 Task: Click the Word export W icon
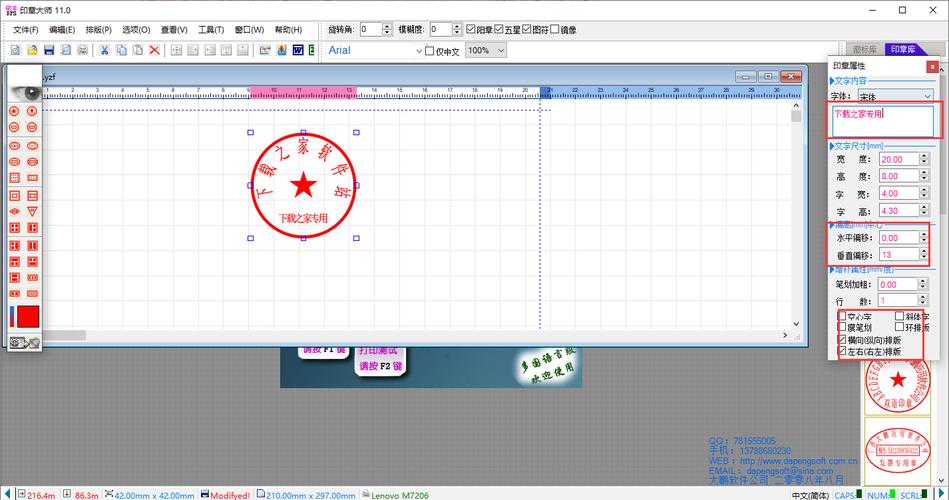click(298, 50)
